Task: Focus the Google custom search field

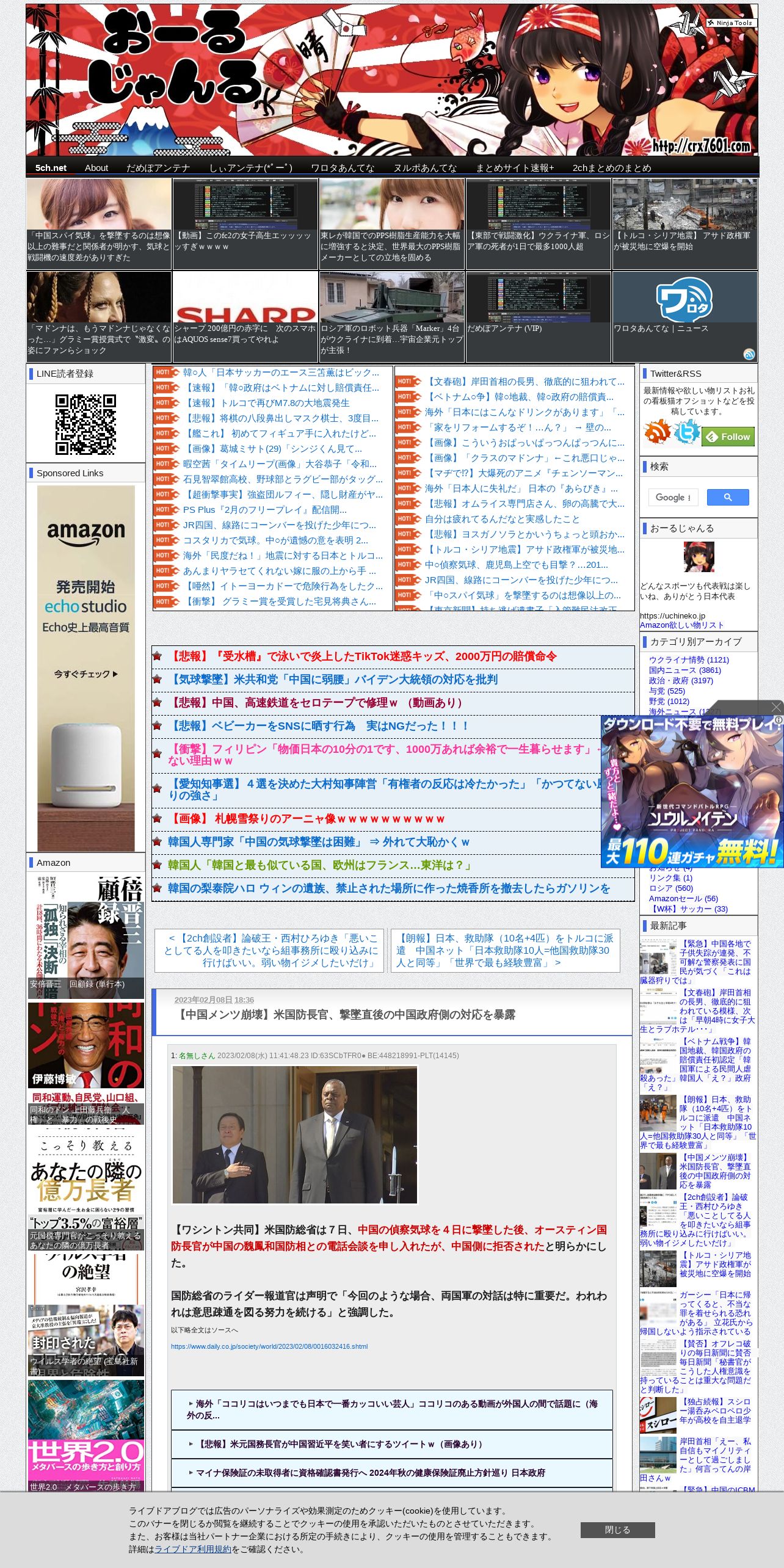Action: point(673,497)
